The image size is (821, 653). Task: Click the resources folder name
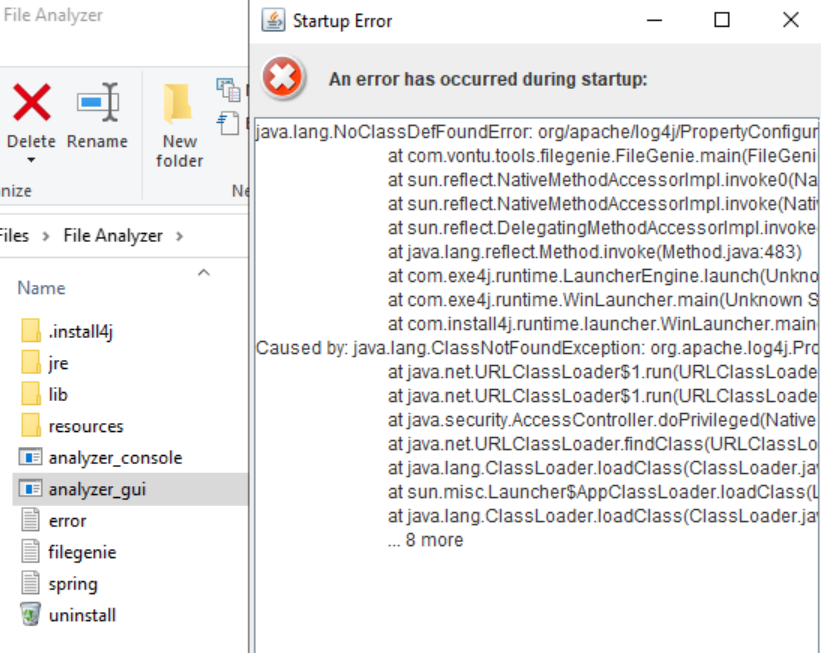coord(86,426)
